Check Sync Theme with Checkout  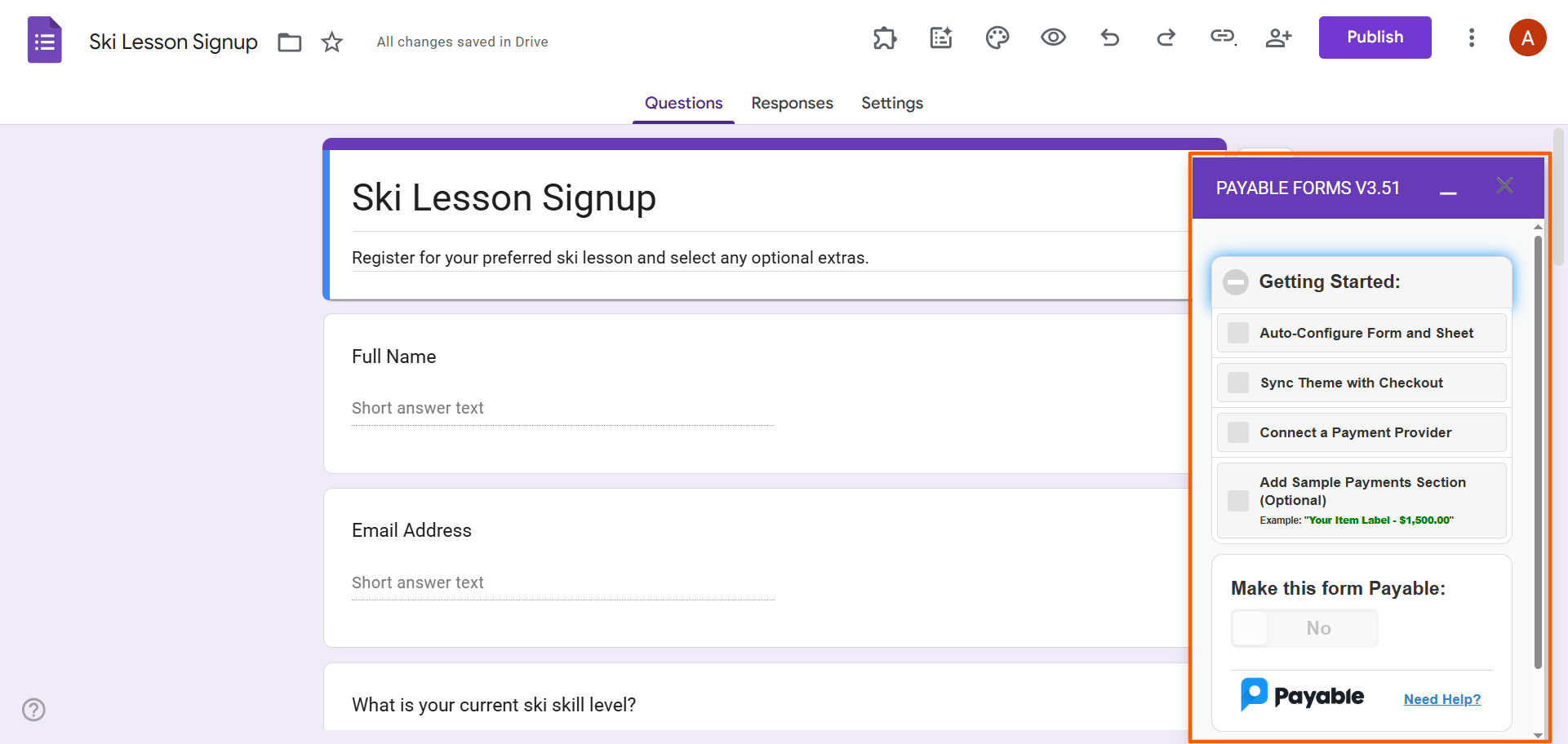pos(1237,383)
